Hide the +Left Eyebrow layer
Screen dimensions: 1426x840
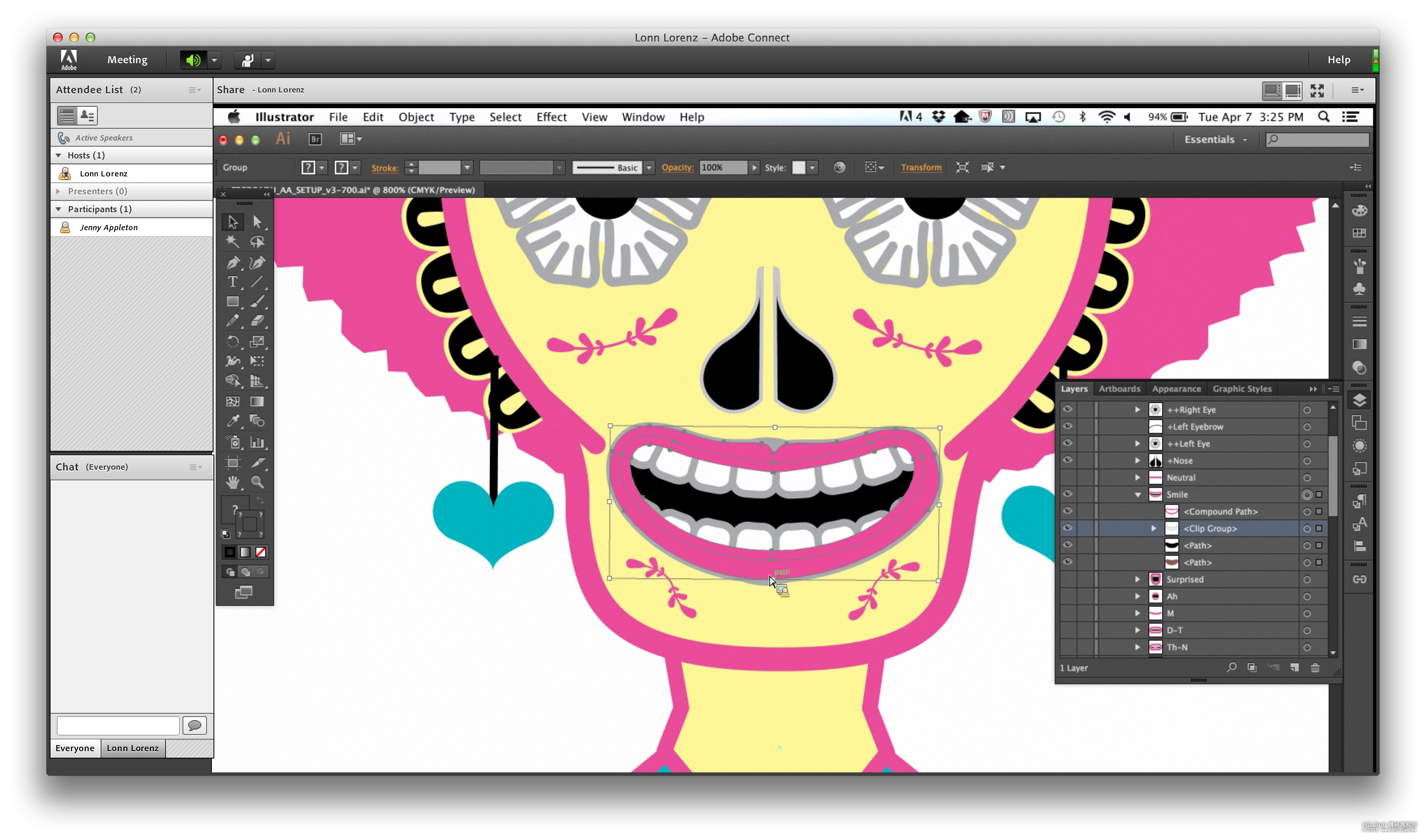pos(1067,426)
